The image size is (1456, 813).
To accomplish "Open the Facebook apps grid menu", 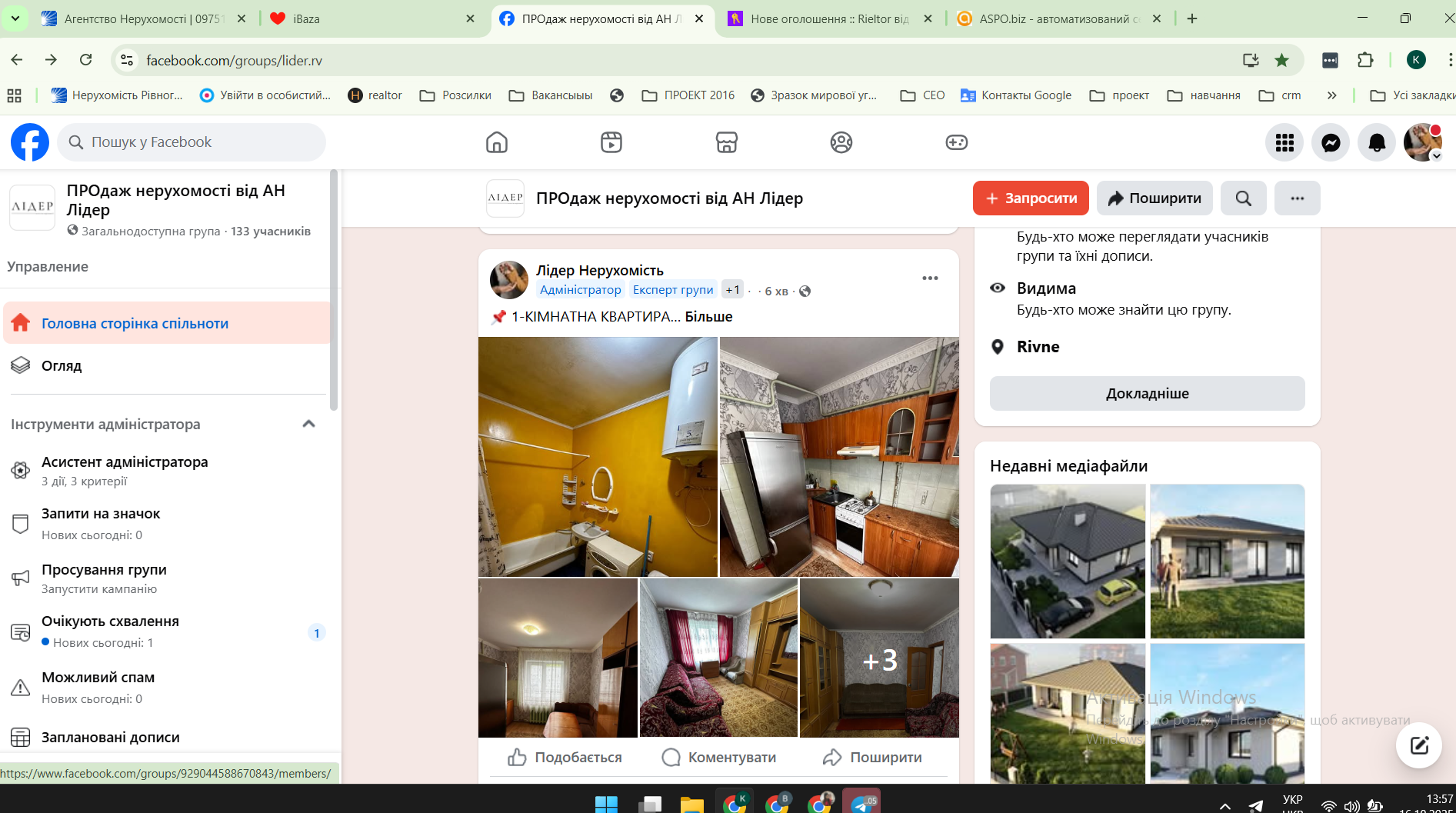I will tap(1284, 142).
